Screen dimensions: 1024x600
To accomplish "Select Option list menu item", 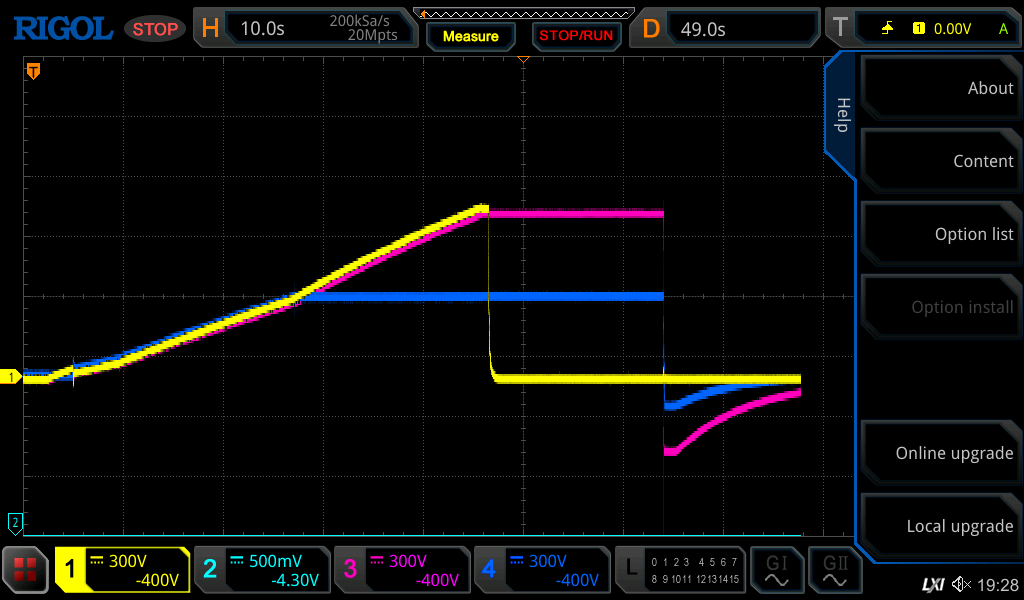I will tap(940, 234).
